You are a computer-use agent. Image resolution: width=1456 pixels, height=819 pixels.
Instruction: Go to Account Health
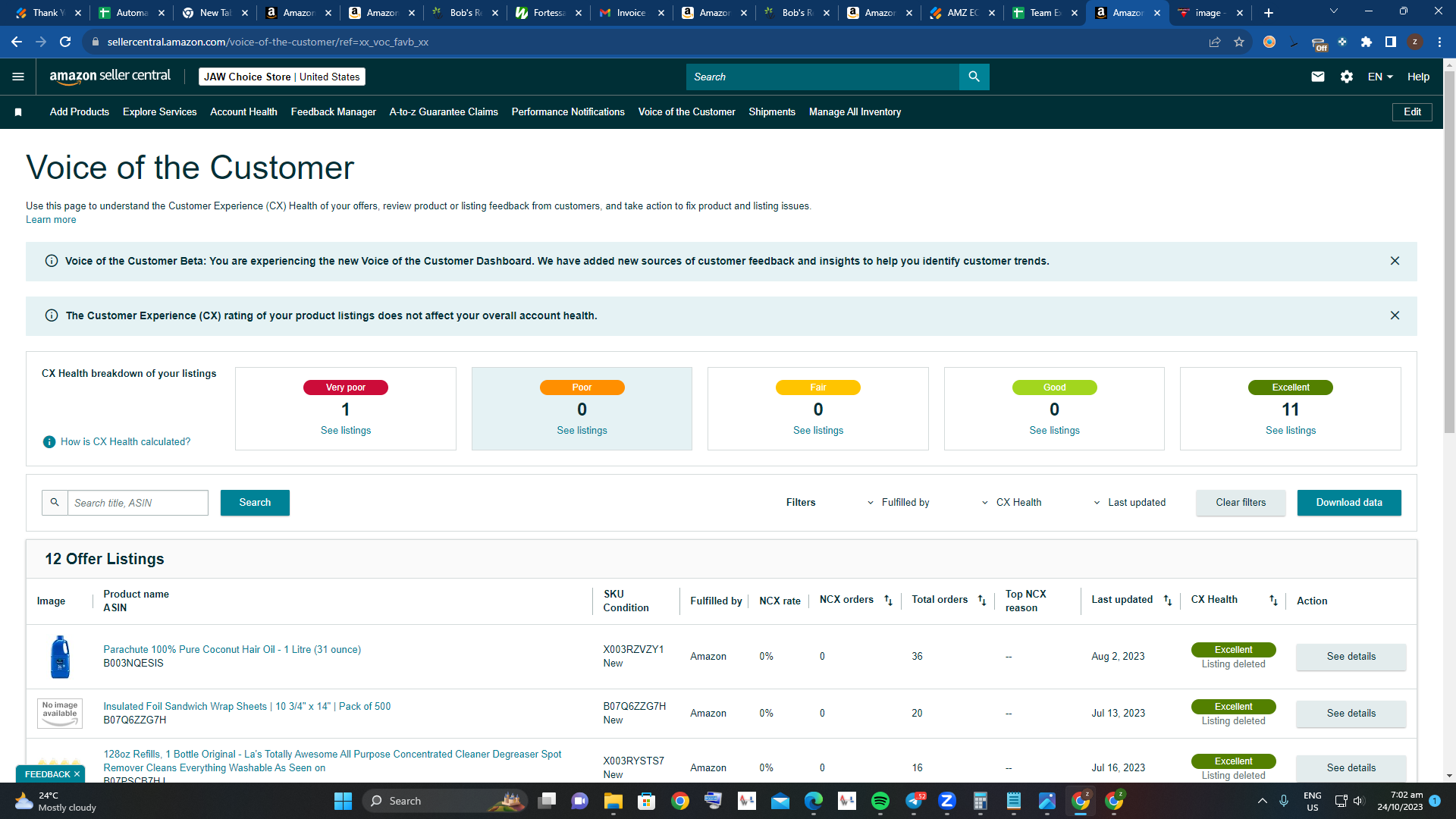[243, 112]
